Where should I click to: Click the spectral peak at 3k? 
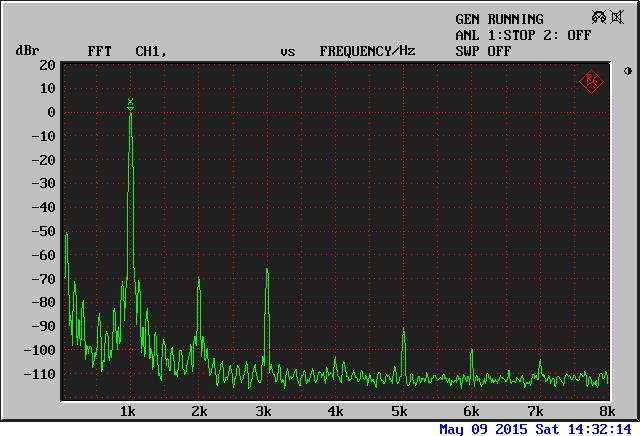pyautogui.click(x=266, y=271)
